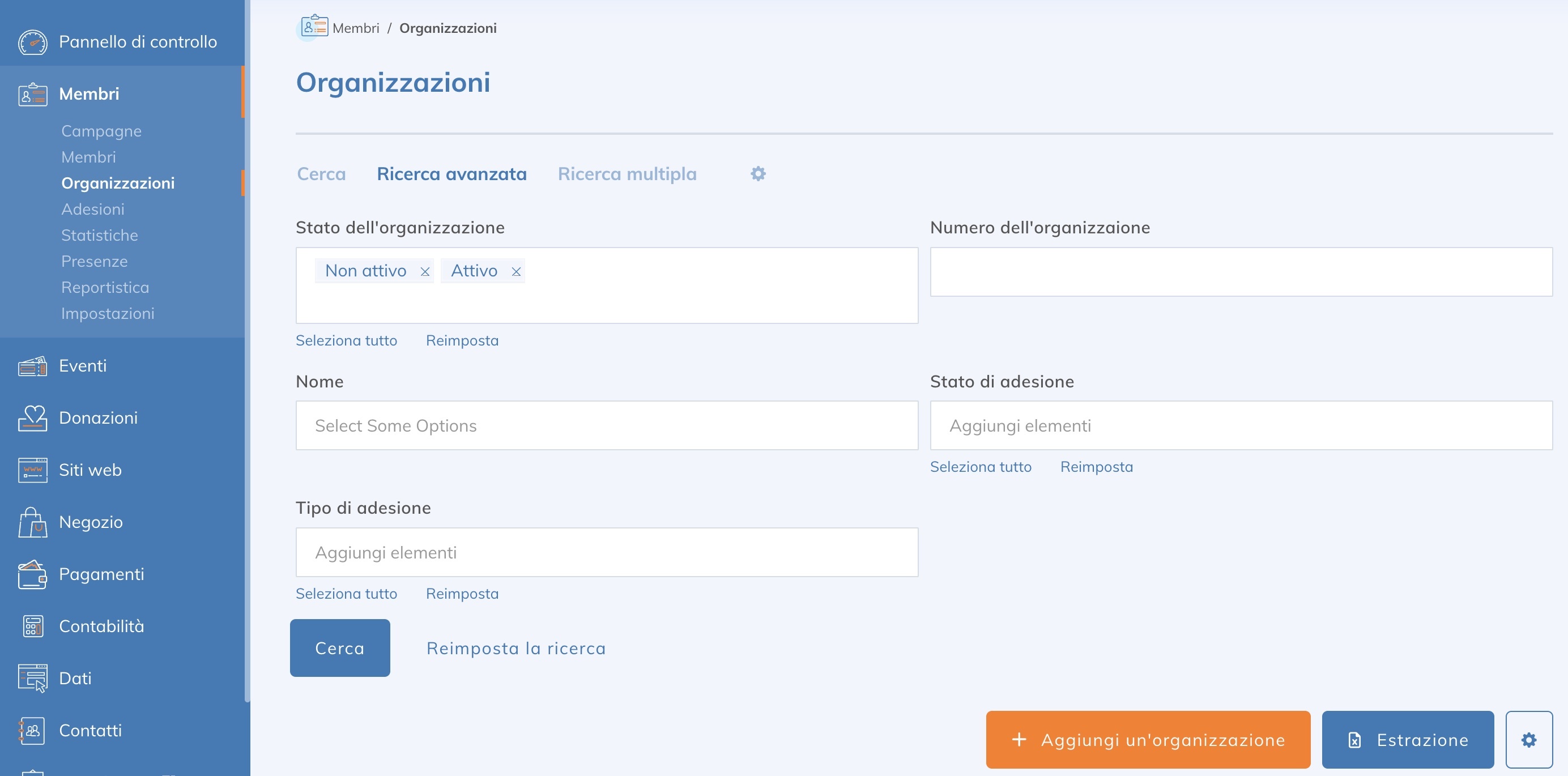Remove the 'Attivo' status filter
This screenshot has width=1568, height=776.
point(516,271)
